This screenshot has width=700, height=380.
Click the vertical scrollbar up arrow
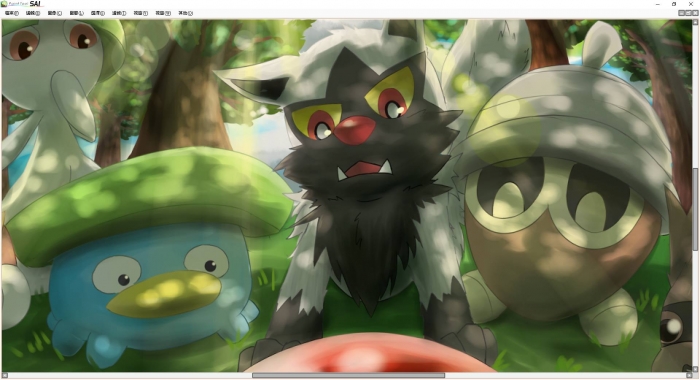(x=695, y=22)
